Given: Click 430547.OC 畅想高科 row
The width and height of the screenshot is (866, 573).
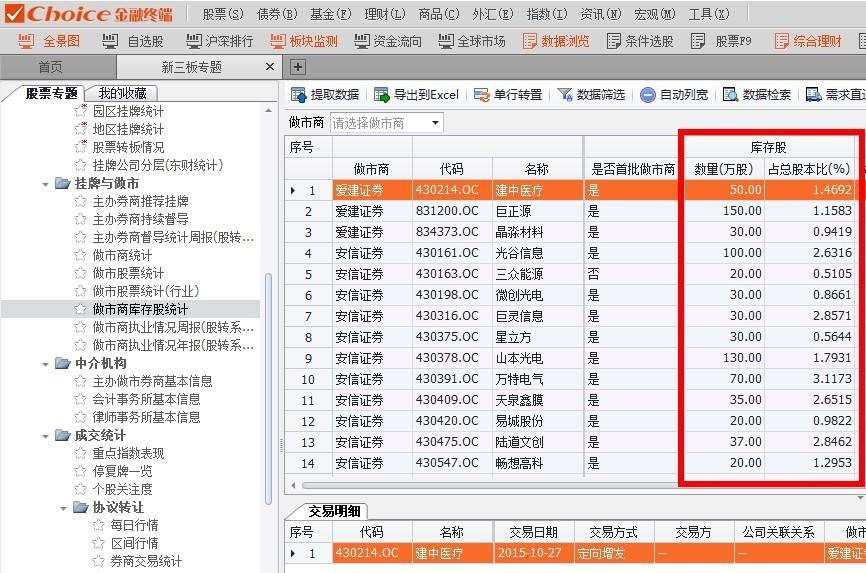Looking at the screenshot, I should 569,463.
